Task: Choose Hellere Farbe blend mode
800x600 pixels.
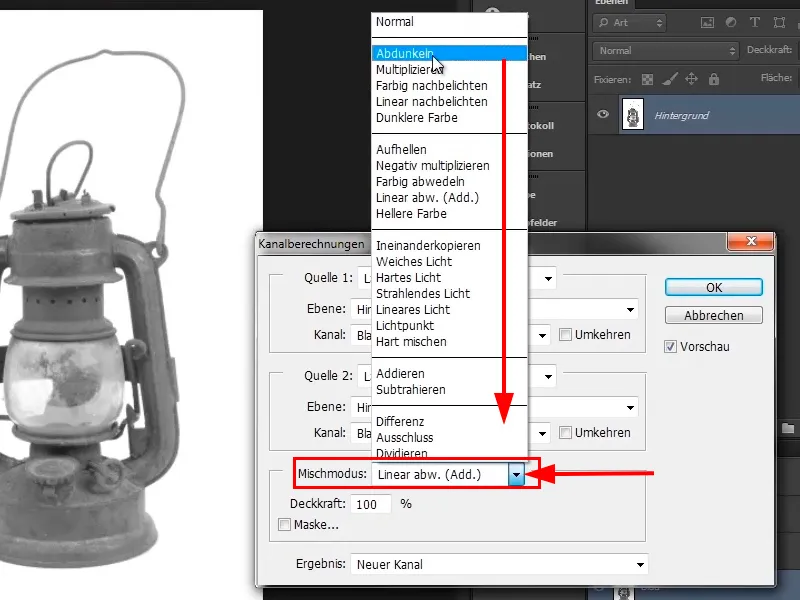Action: (x=449, y=214)
